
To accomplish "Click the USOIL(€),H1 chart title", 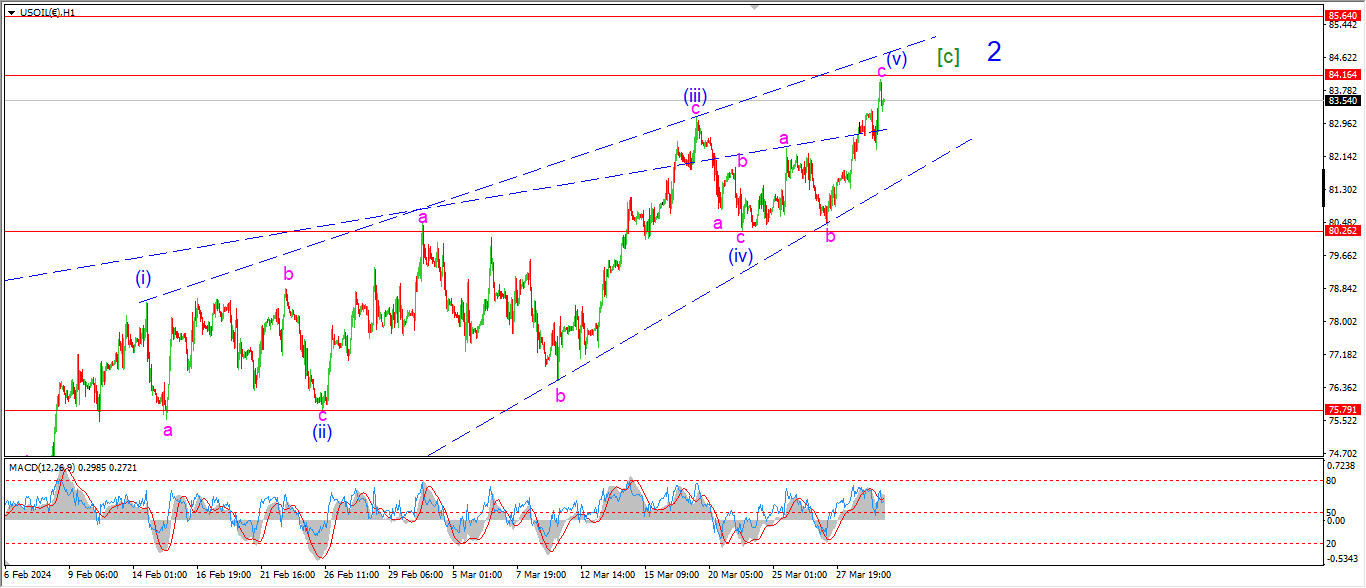I will (48, 10).
